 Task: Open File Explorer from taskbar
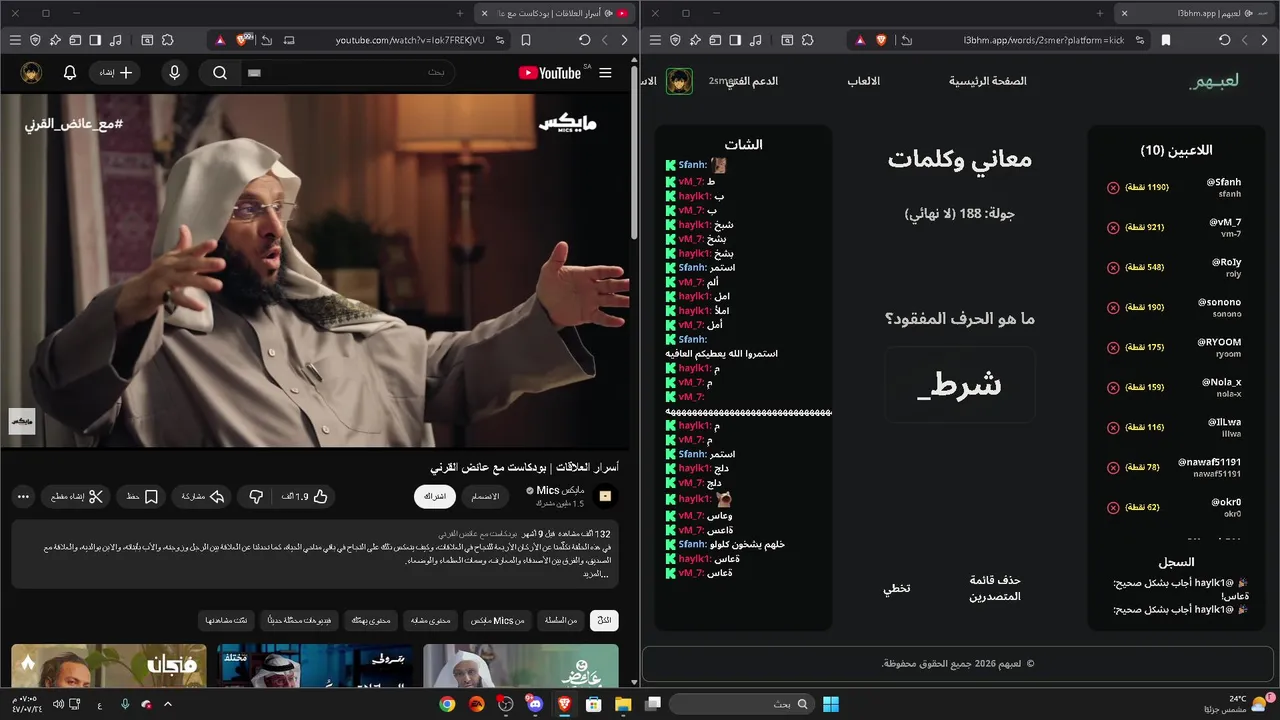(622, 704)
